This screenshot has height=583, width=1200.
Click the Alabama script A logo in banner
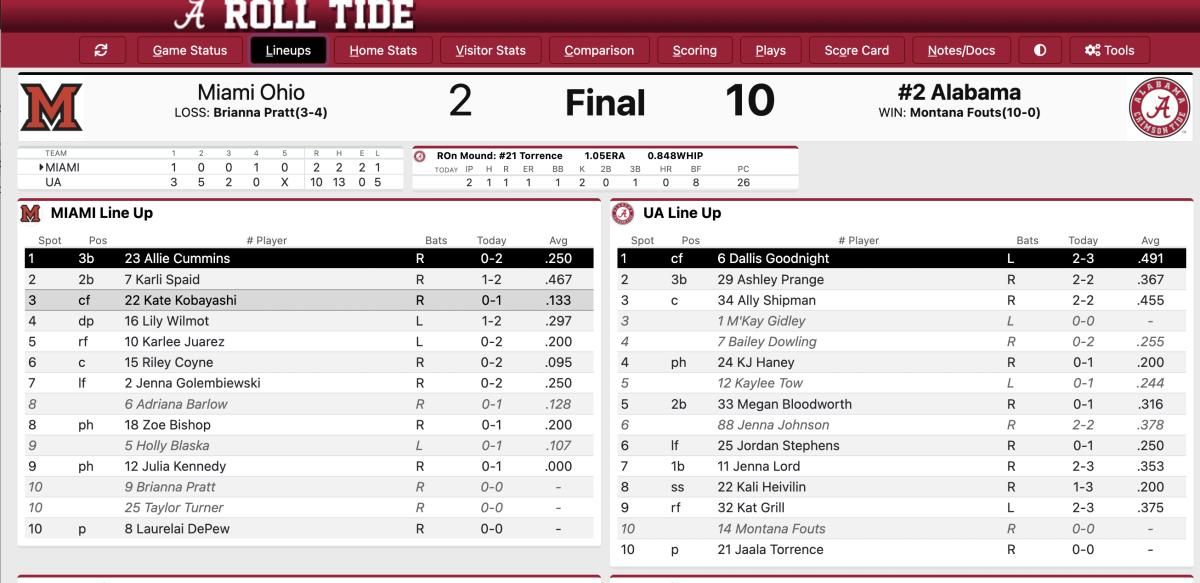[x=190, y=14]
